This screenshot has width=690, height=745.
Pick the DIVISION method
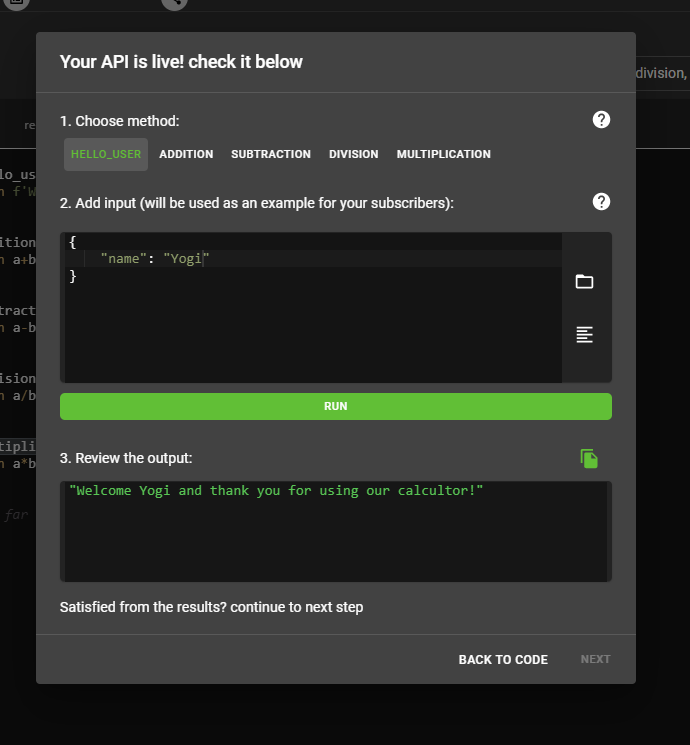(353, 155)
